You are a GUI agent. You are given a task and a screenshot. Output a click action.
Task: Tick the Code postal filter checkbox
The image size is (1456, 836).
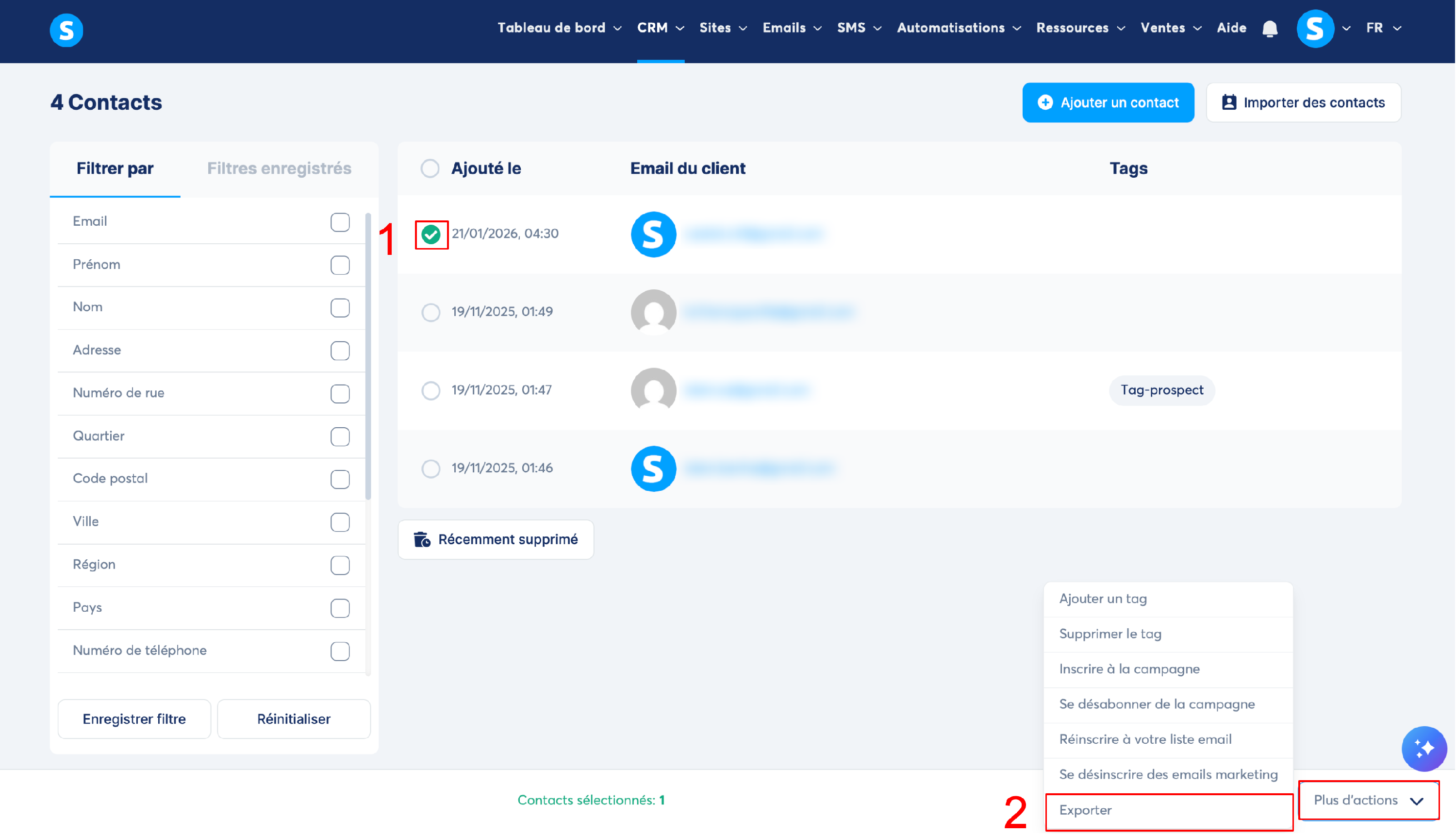(x=340, y=480)
